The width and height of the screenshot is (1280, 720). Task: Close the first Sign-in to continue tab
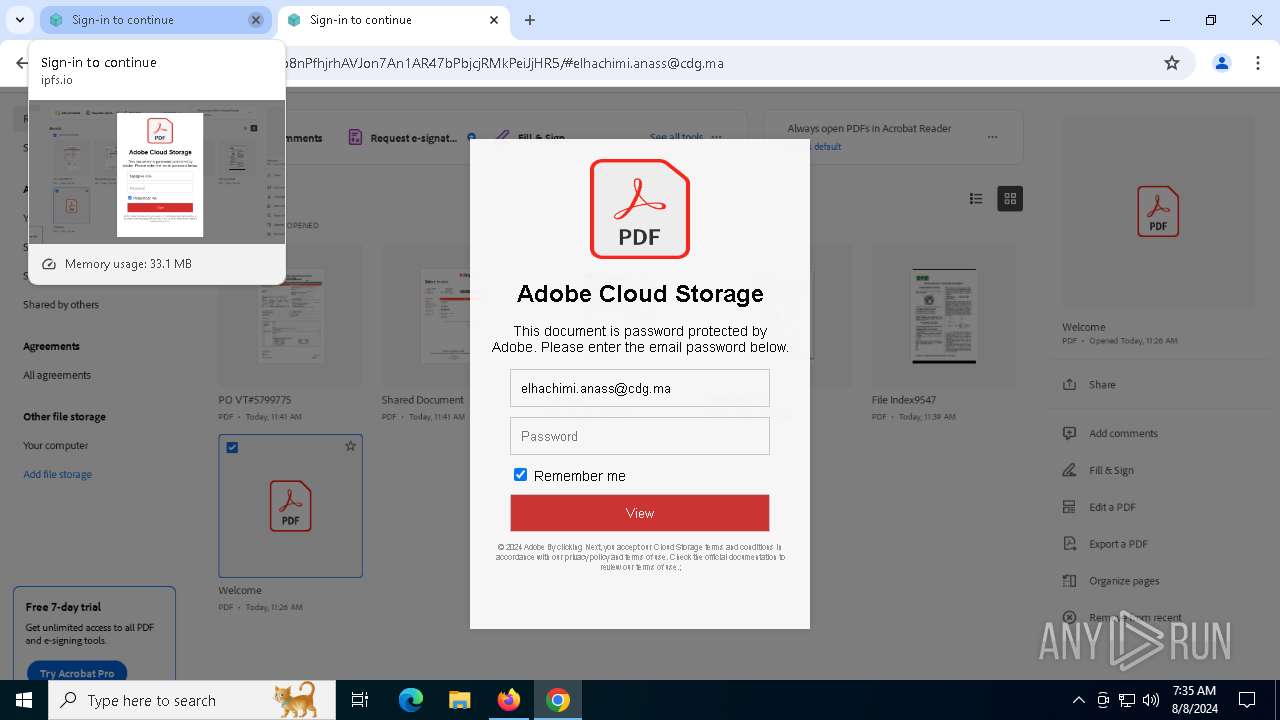(256, 20)
